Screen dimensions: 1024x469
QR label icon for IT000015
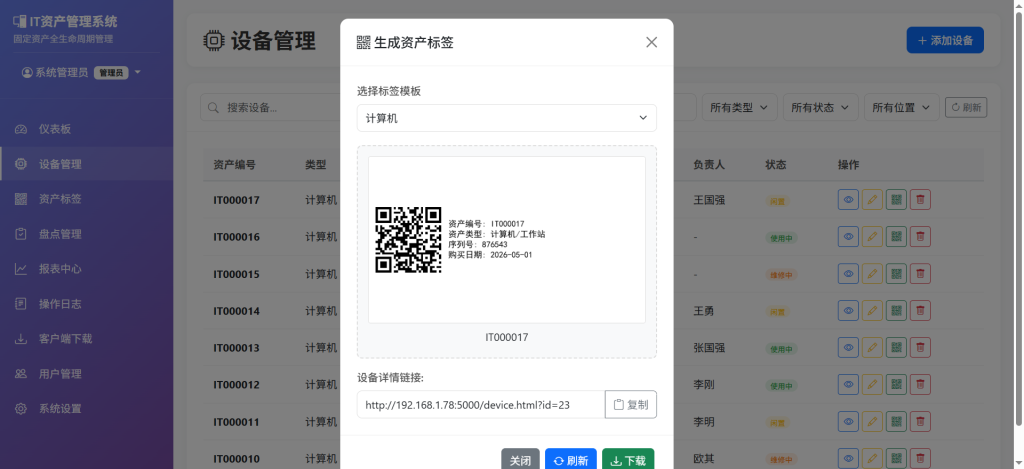pyautogui.click(x=896, y=274)
